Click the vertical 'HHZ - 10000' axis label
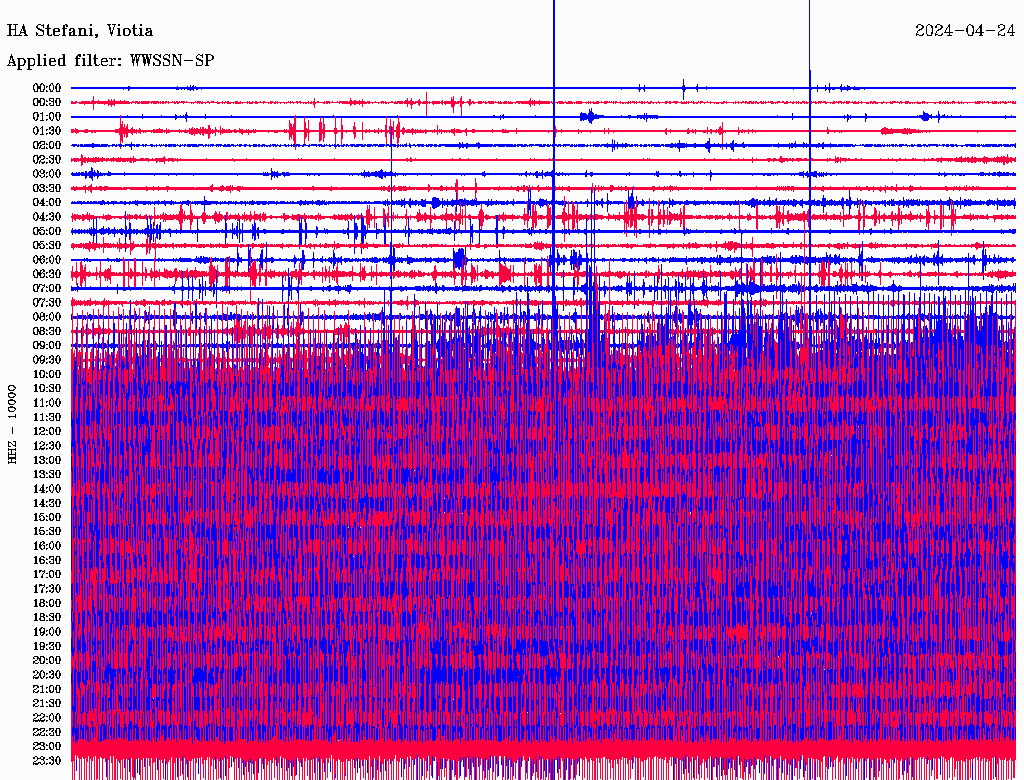Image resolution: width=1024 pixels, height=780 pixels. click(12, 425)
